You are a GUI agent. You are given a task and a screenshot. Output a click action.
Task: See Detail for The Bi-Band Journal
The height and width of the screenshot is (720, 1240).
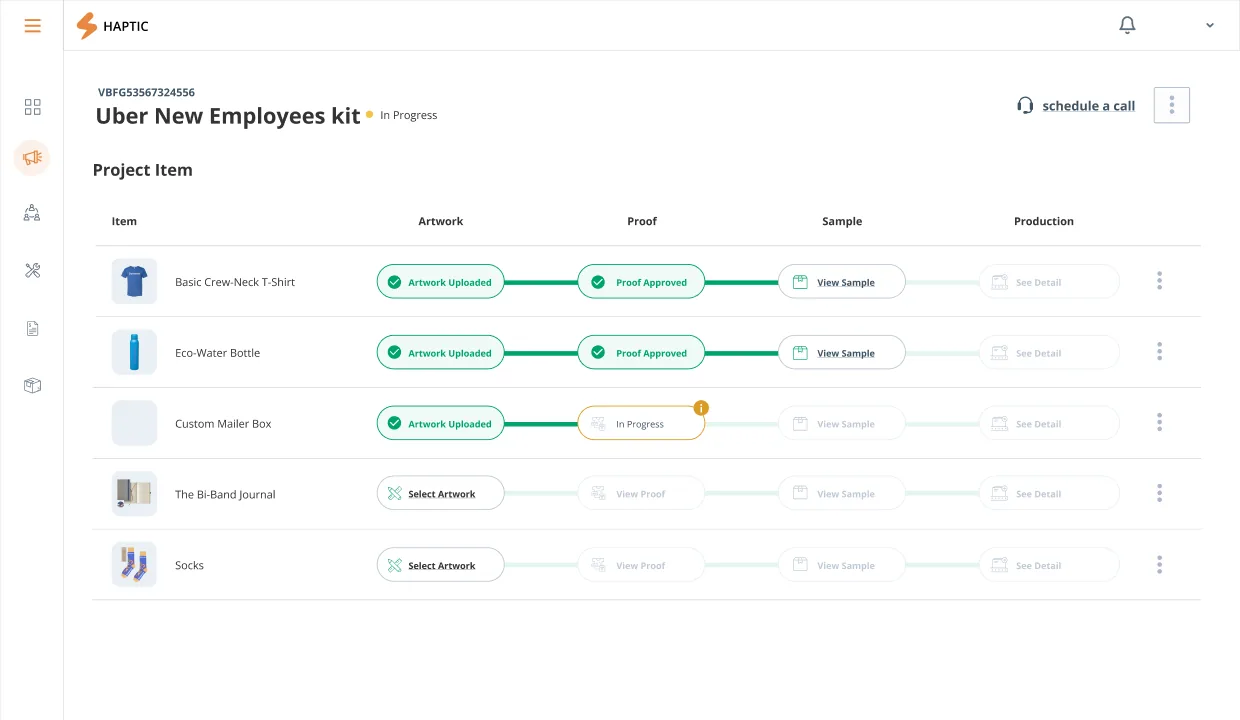point(1049,493)
